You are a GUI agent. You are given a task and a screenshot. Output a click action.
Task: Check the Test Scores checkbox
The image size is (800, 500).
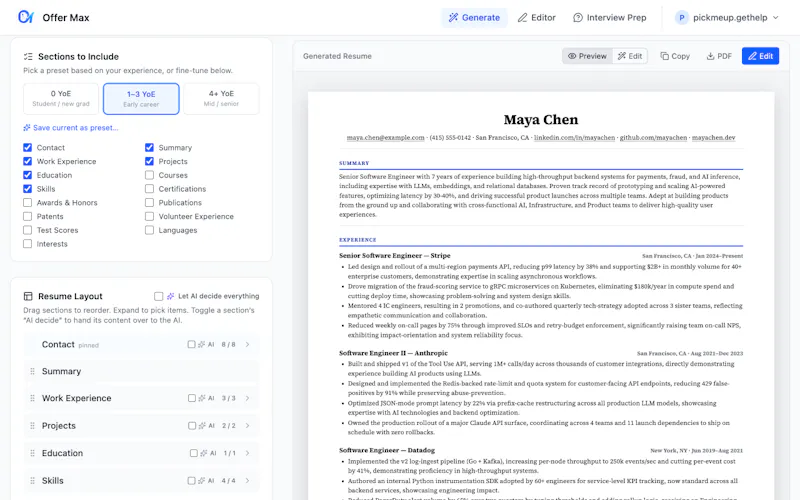click(x=28, y=230)
